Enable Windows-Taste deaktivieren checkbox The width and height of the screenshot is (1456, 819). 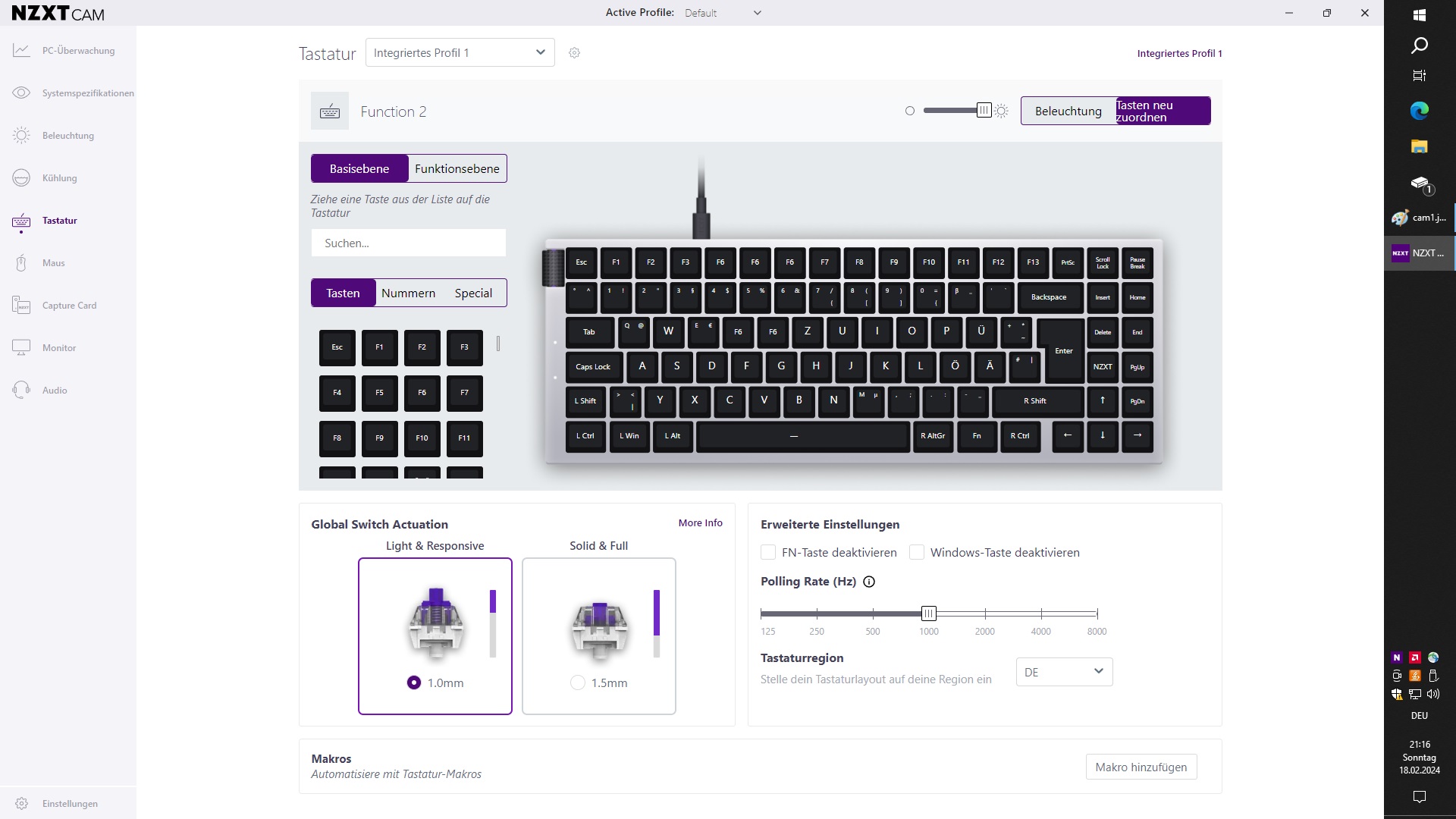pos(917,552)
